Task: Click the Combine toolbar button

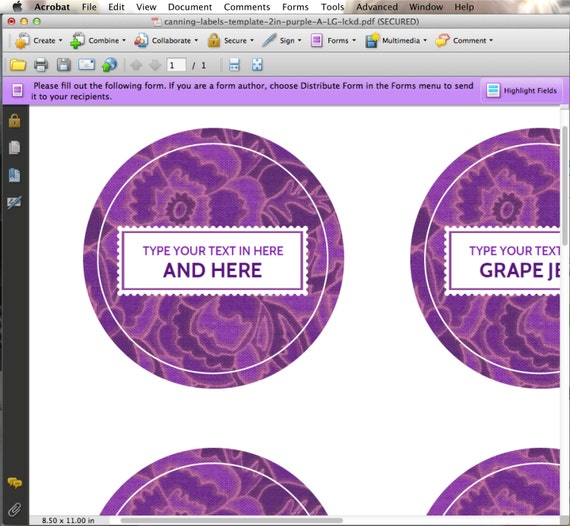Action: coord(97,40)
